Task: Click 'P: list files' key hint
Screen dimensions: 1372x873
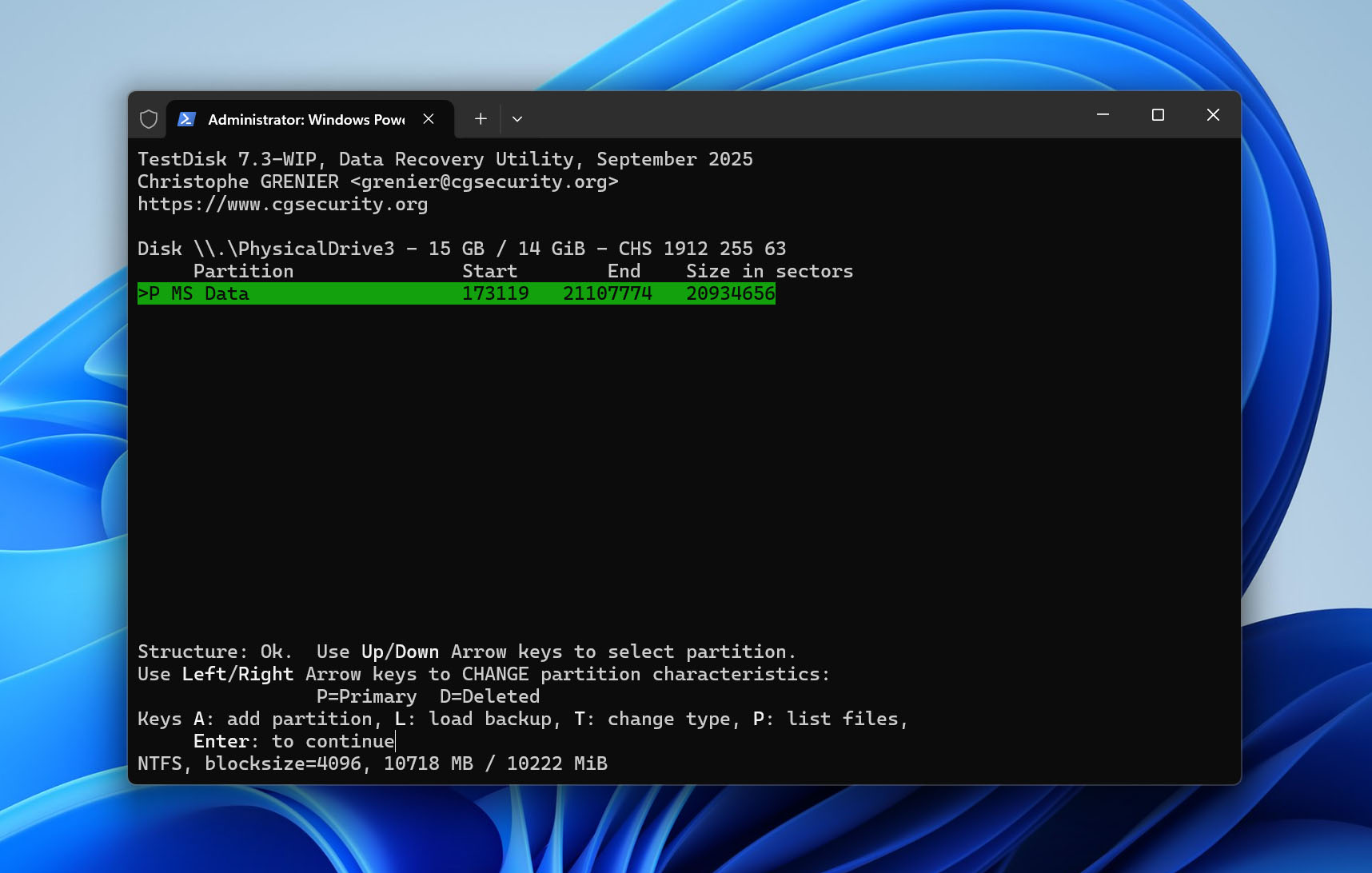Action: [826, 719]
